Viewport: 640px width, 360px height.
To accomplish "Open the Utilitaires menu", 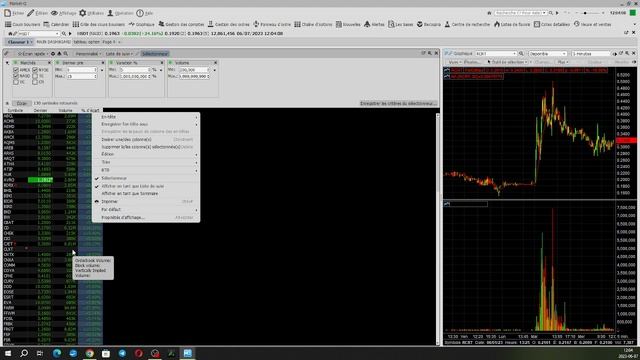I will pos(91,13).
